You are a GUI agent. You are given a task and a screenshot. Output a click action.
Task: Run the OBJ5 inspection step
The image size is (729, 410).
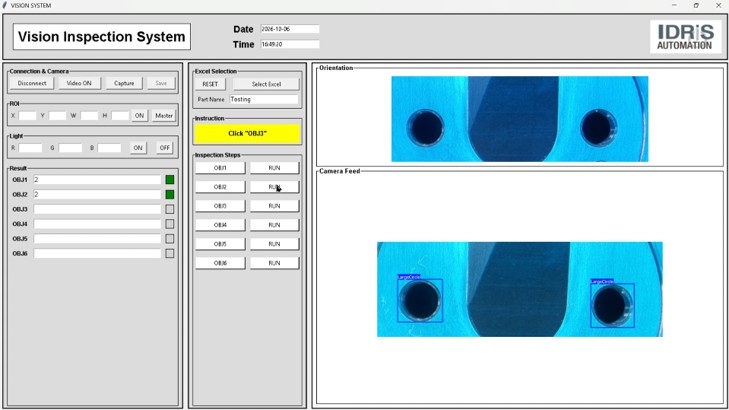pyautogui.click(x=274, y=244)
